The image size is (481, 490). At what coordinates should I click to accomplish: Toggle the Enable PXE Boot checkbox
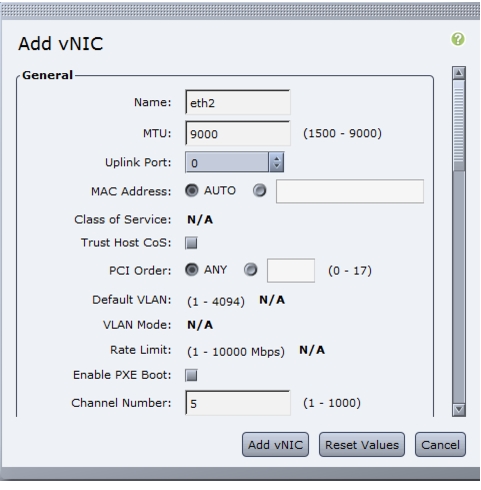click(x=191, y=375)
